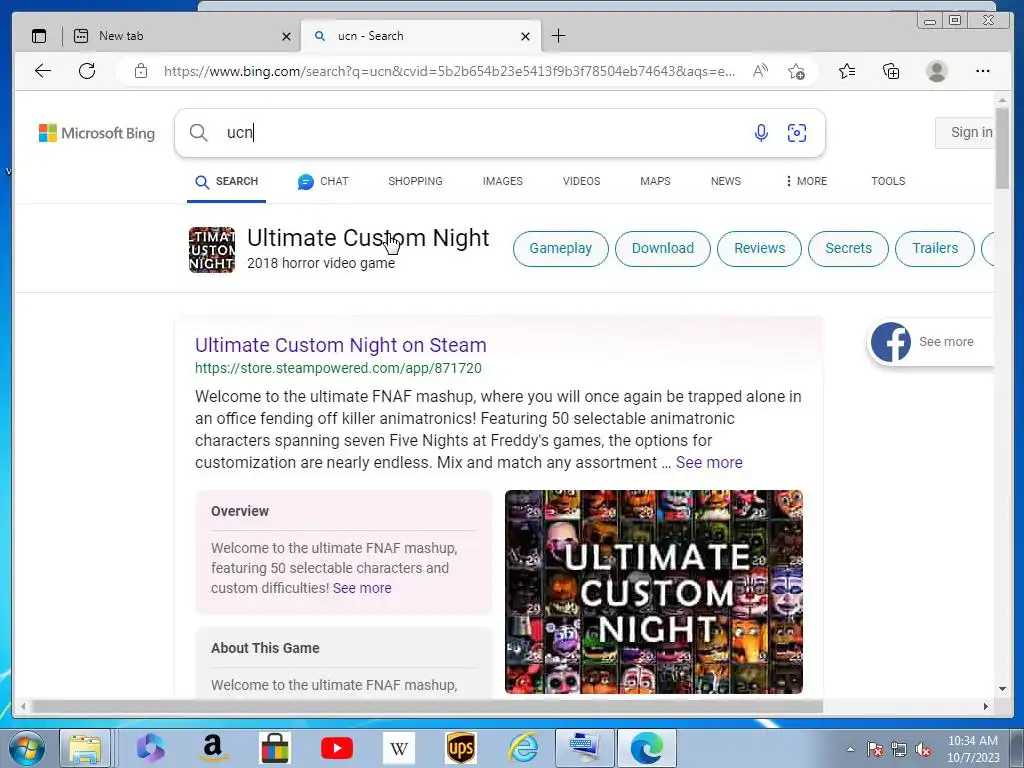Open the network tray icon
1024x768 pixels.
pos(899,749)
